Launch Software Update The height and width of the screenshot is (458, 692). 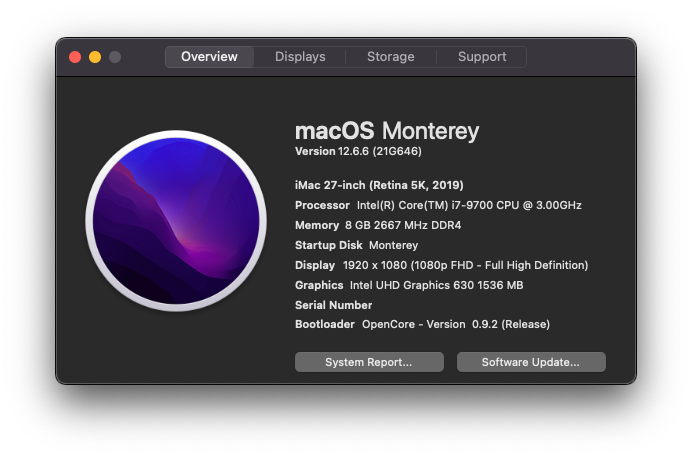531,362
